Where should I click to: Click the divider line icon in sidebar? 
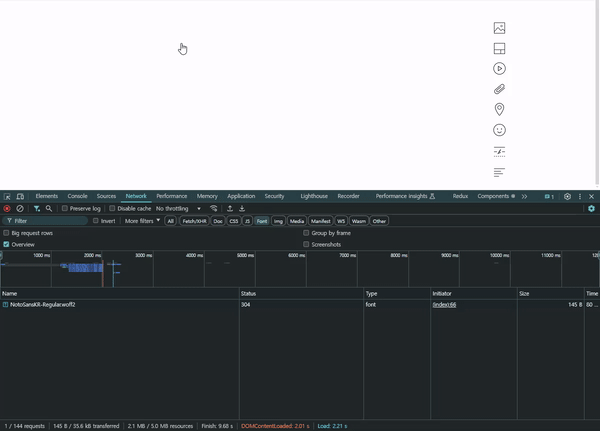pyautogui.click(x=499, y=152)
